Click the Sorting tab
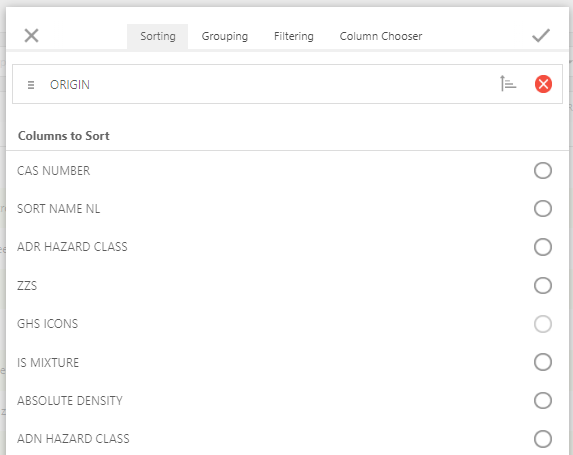Viewport: 573px width, 455px height. tap(158, 36)
